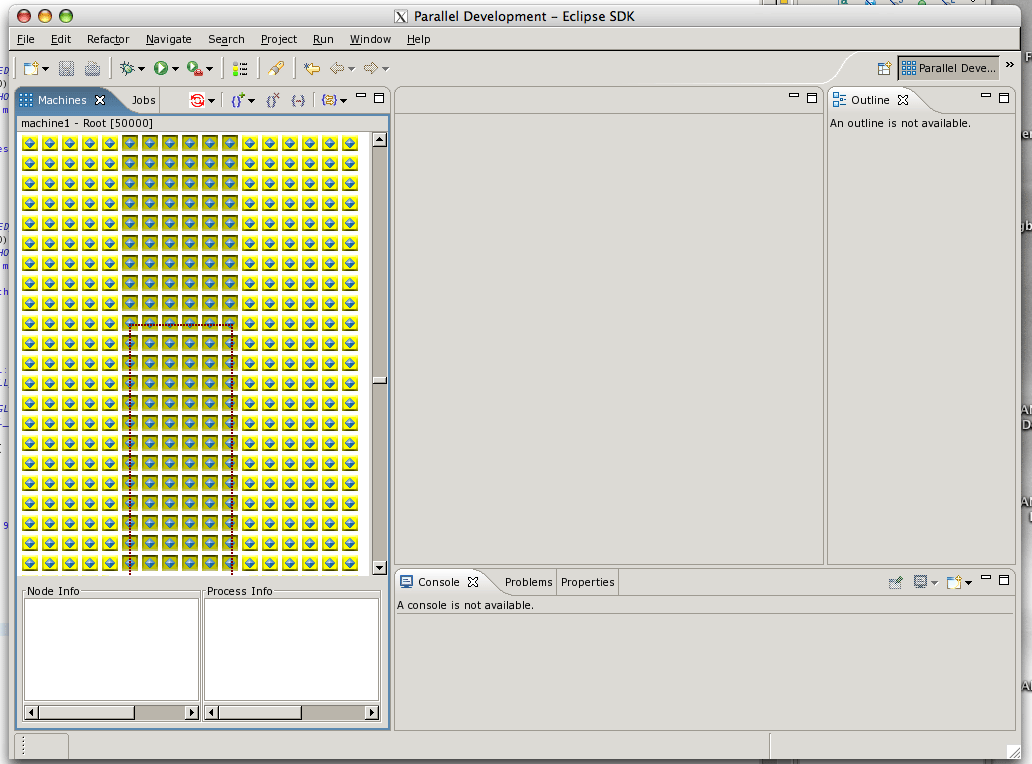Open the Create Set dropdown arrow
1032x764 pixels.
[x=251, y=101]
